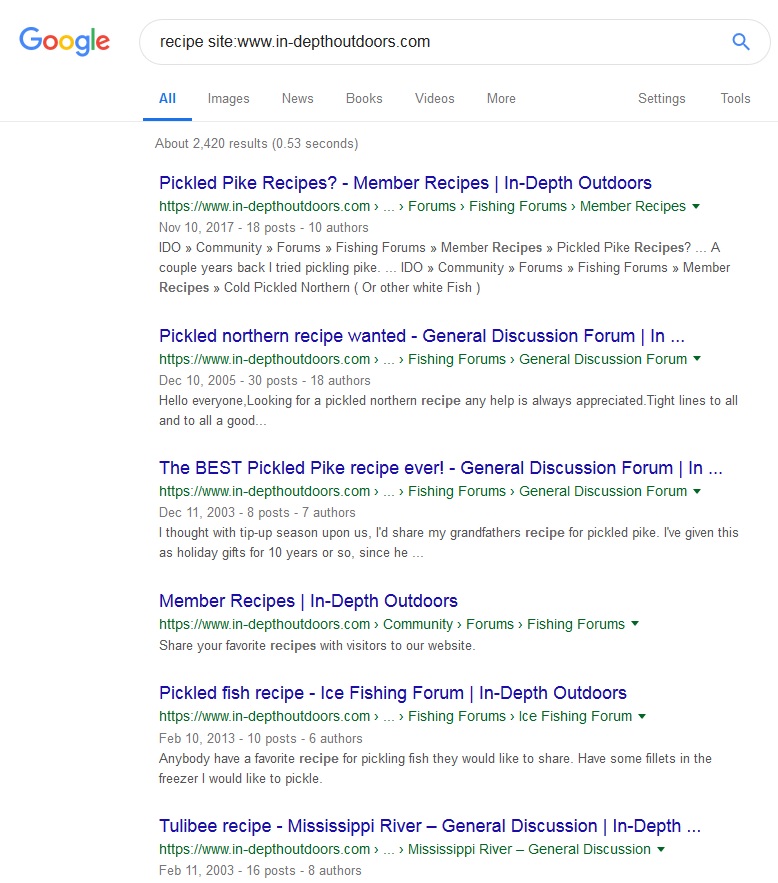Open Pickled northern recipe wanted result
778x883 pixels.
(x=422, y=336)
